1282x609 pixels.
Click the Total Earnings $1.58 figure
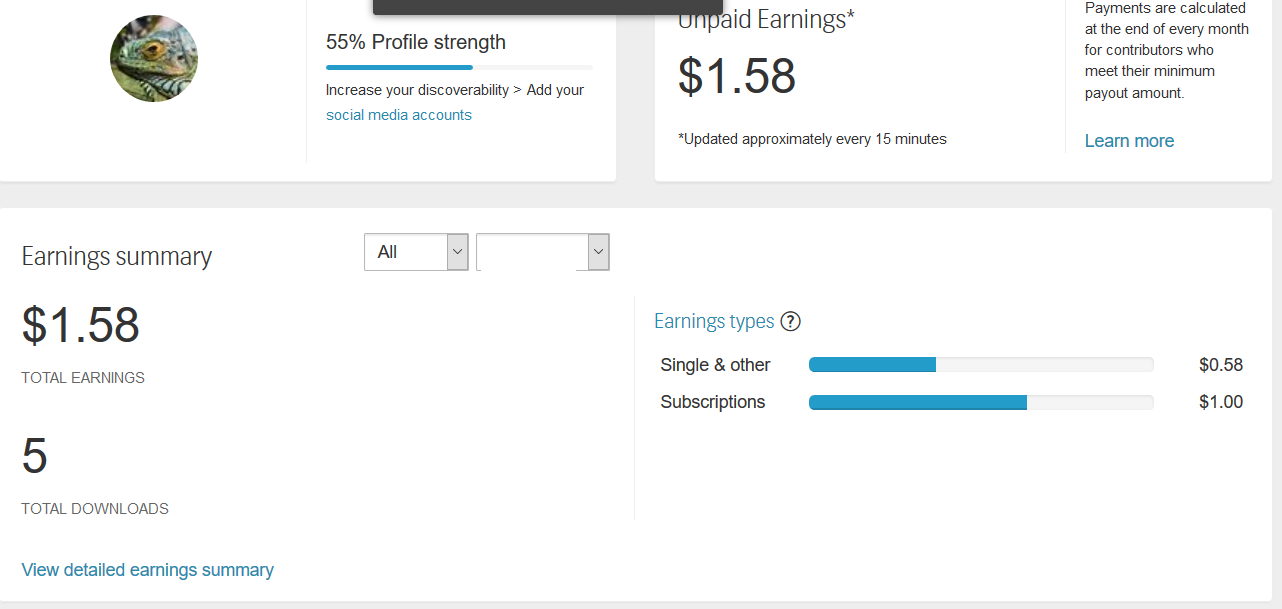tap(81, 325)
